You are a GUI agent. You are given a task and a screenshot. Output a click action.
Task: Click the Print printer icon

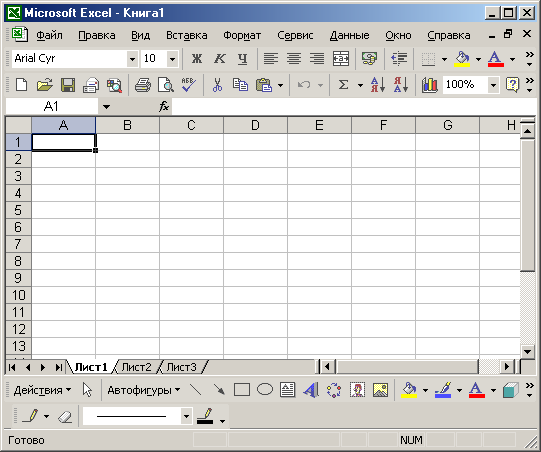tap(142, 85)
